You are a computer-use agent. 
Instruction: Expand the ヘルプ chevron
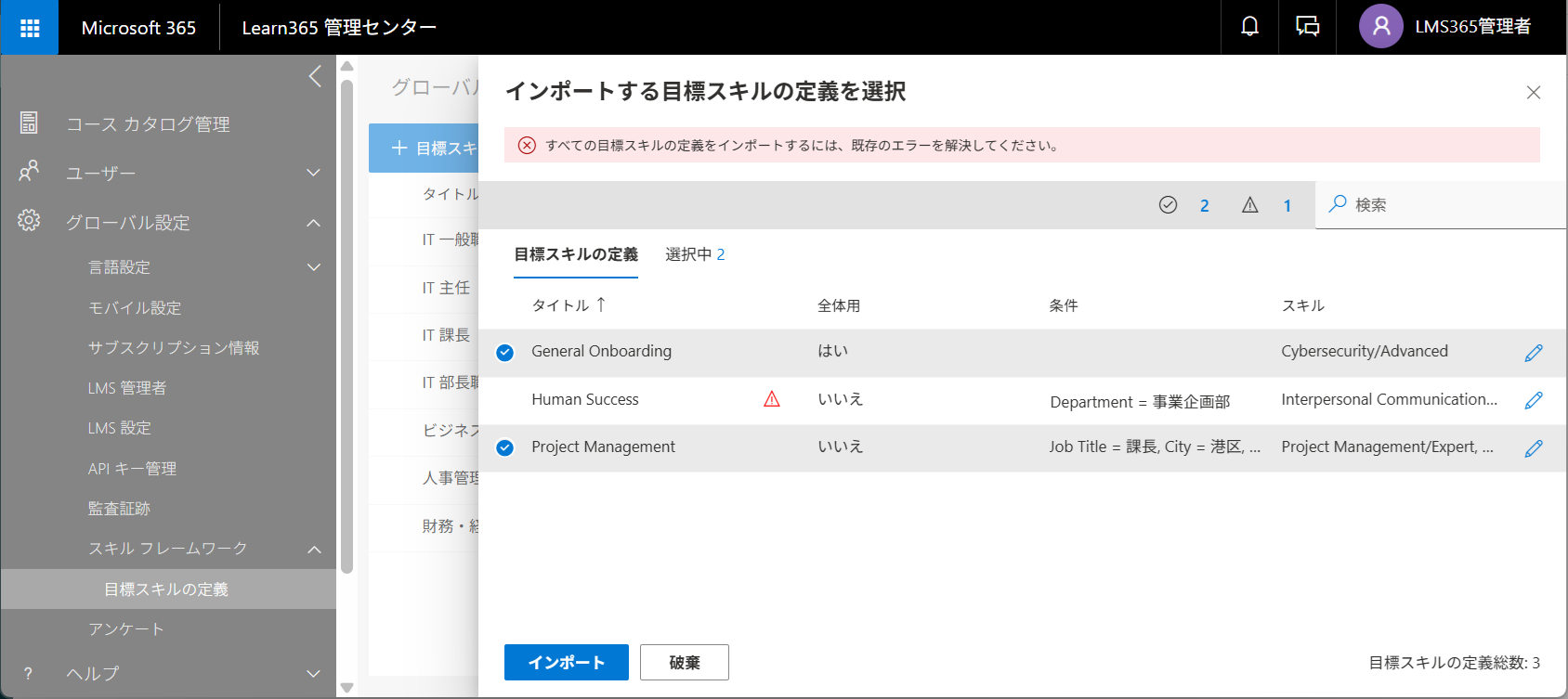tap(314, 674)
